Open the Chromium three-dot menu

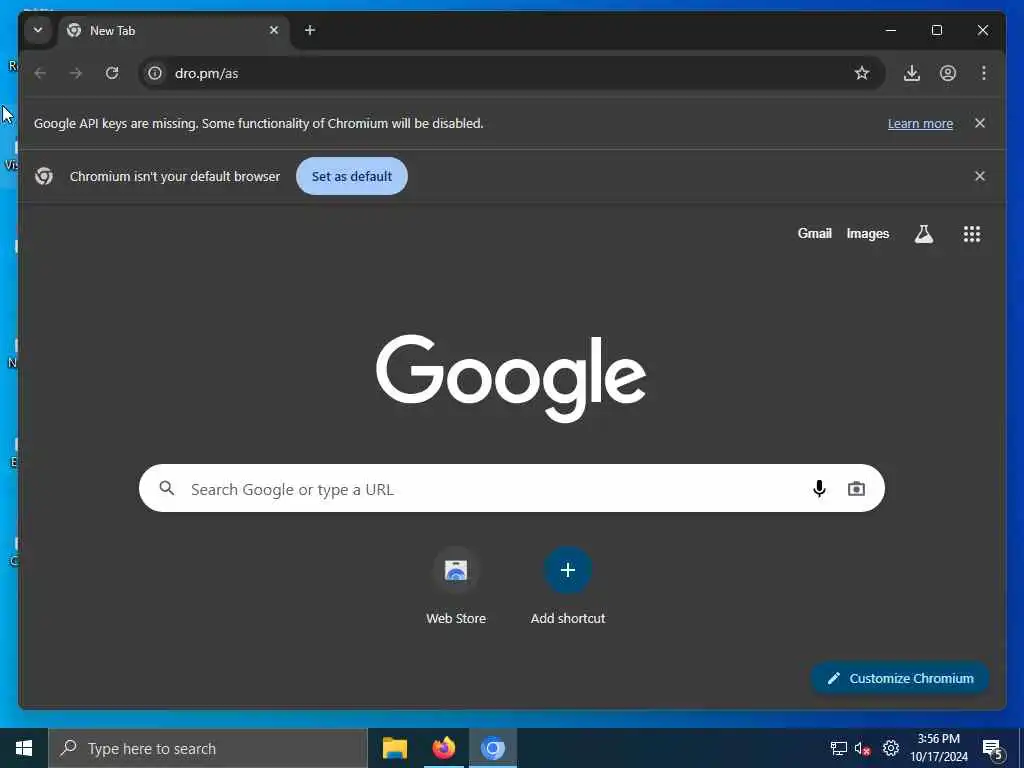[x=984, y=73]
